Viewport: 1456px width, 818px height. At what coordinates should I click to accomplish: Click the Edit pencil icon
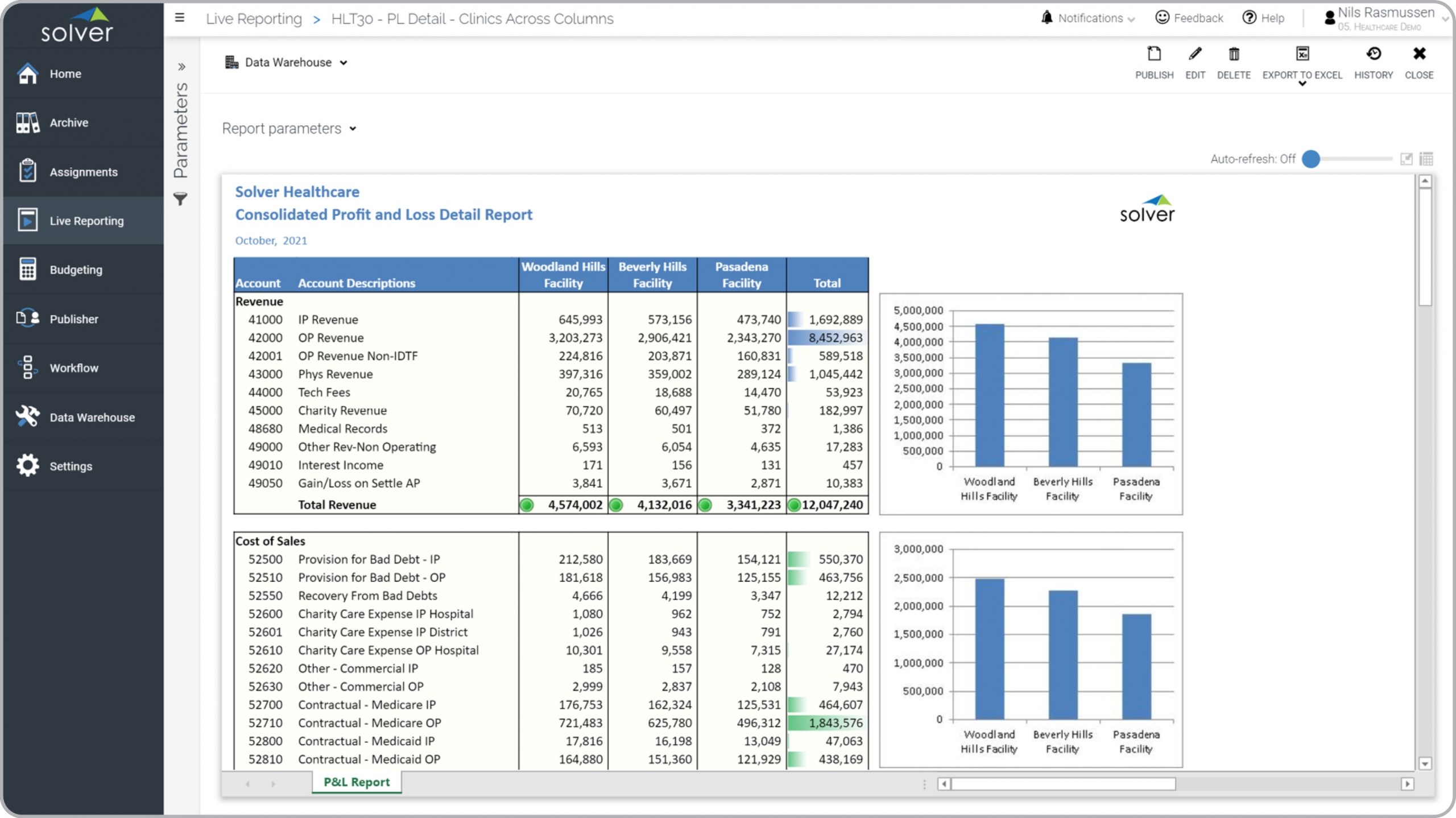click(x=1195, y=55)
